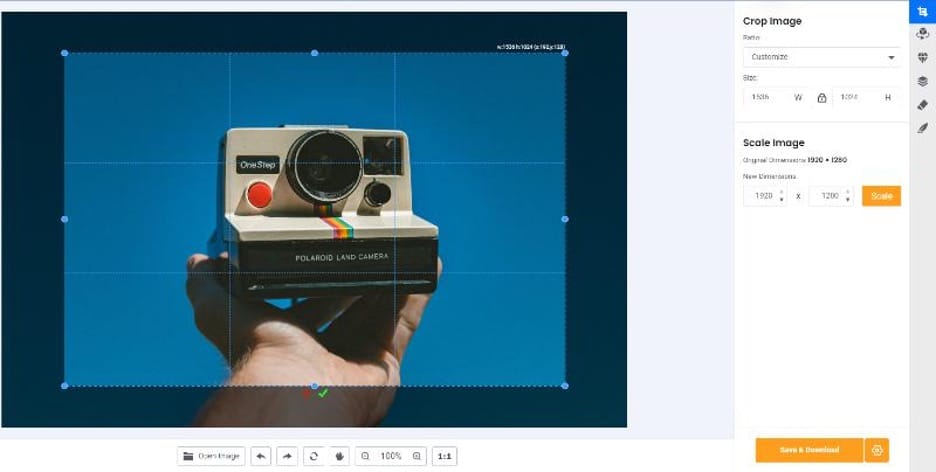Click the left-middle crop handle

[64, 219]
